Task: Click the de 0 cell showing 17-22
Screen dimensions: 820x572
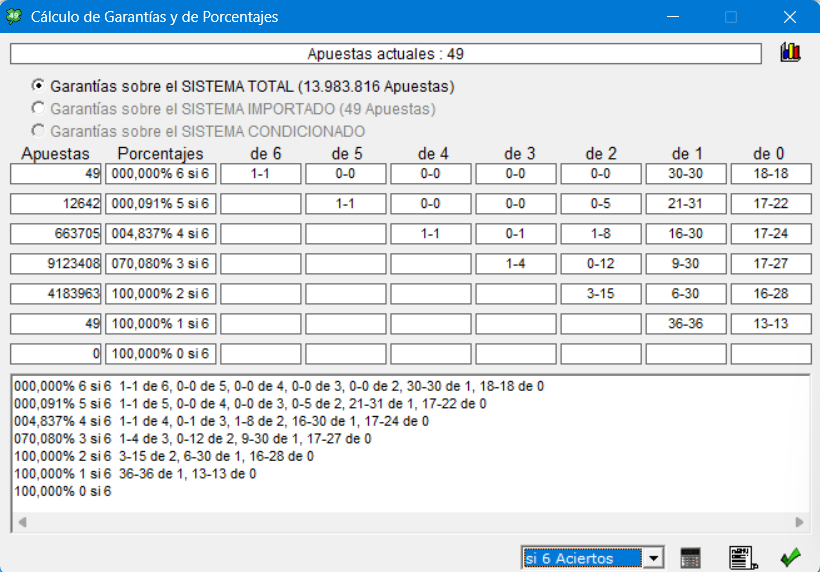Action: pyautogui.click(x=771, y=203)
